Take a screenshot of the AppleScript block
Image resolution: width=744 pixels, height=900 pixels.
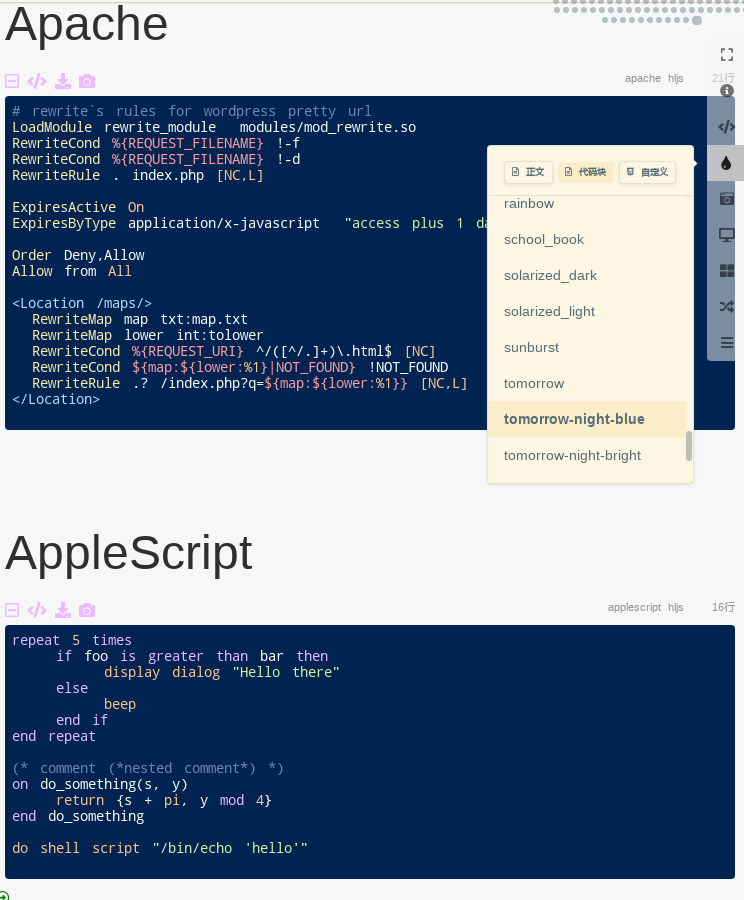tap(87, 610)
